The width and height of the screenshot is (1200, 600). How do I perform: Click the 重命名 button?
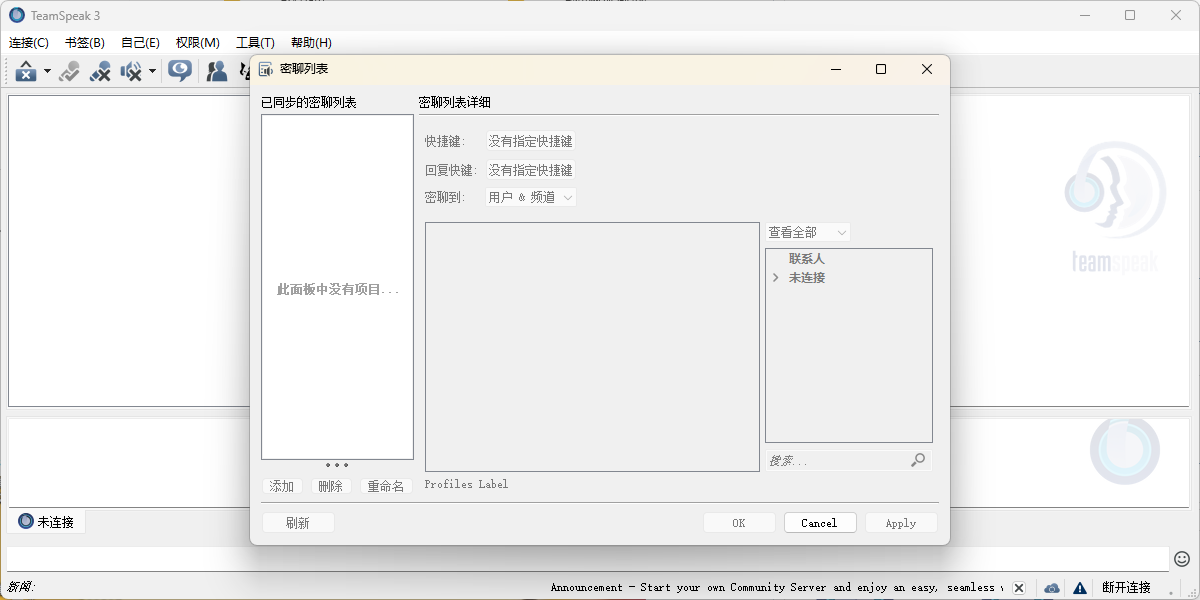click(x=386, y=486)
